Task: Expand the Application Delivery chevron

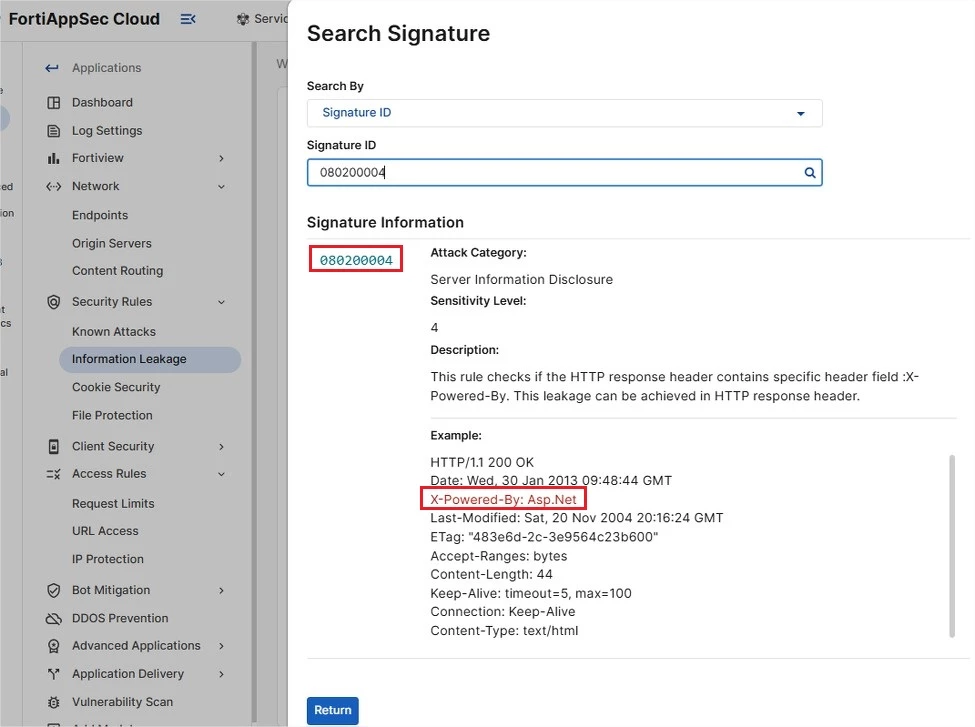Action: click(221, 674)
